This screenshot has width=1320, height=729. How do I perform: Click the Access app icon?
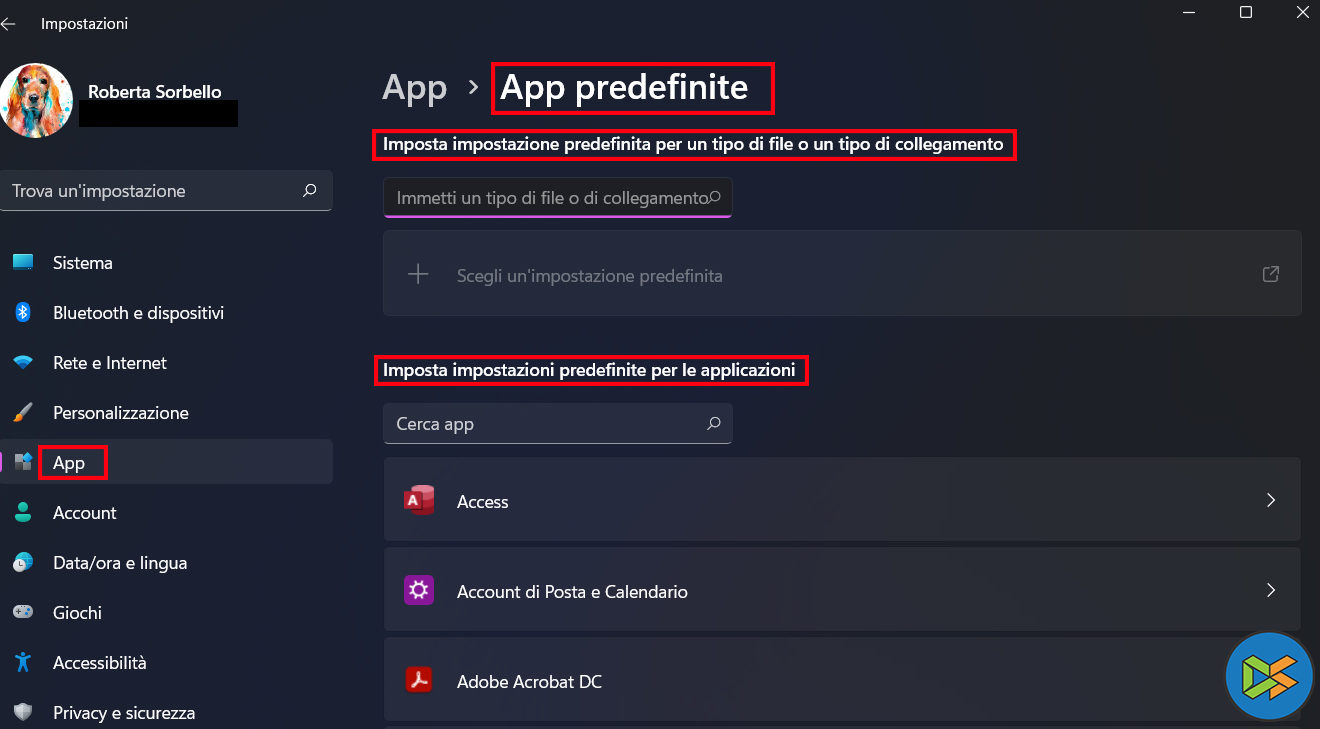[x=418, y=501]
